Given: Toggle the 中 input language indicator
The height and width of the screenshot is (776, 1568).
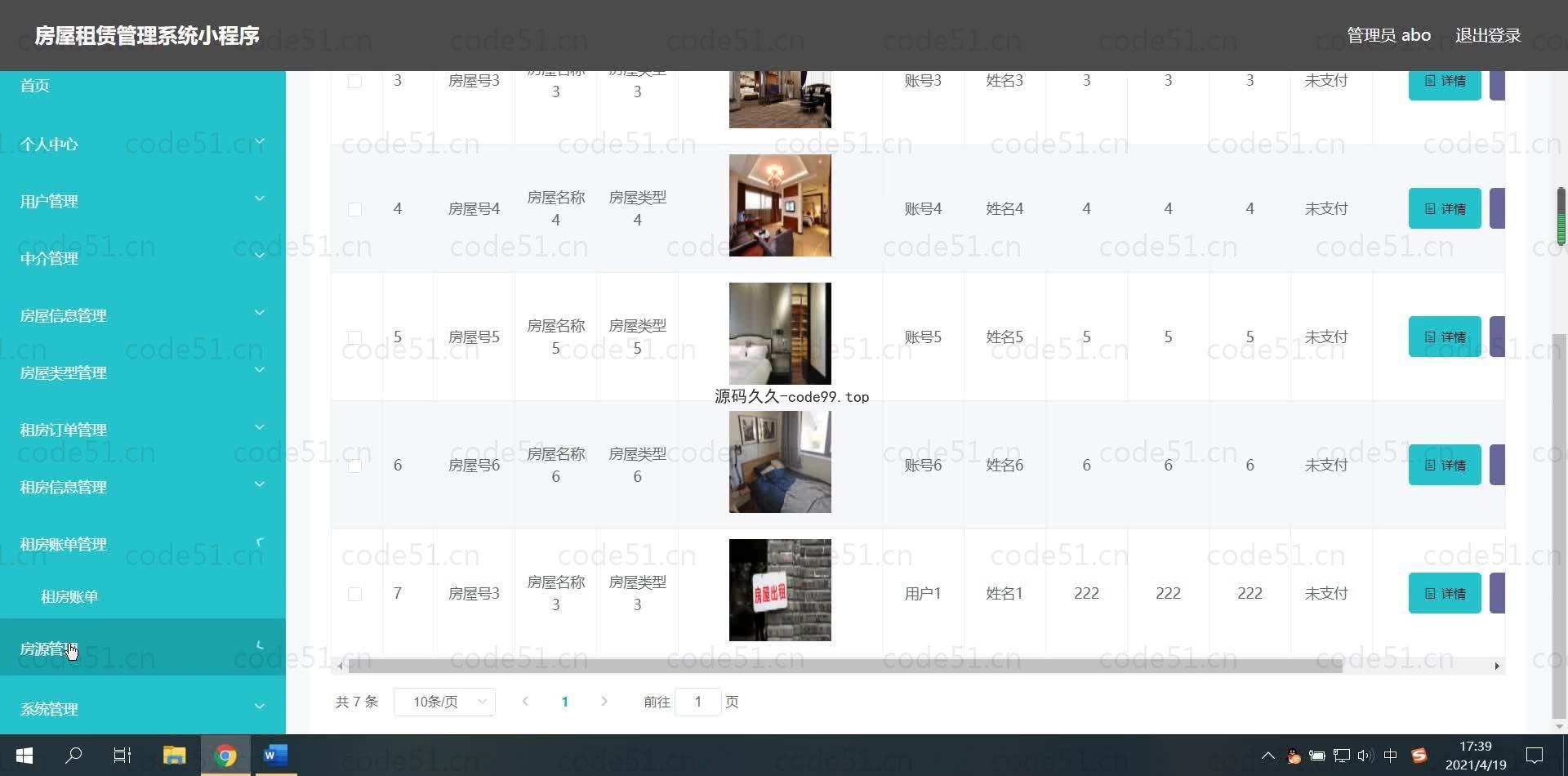Looking at the screenshot, I should click(1391, 756).
